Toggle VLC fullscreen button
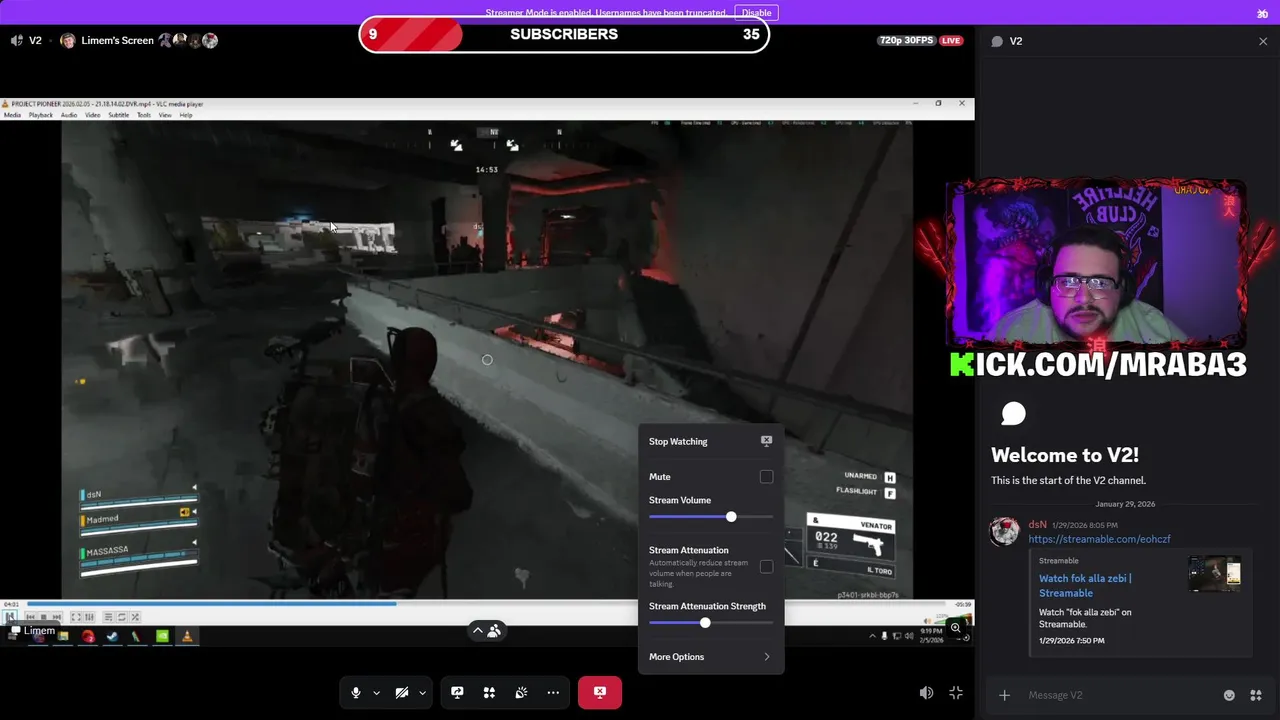Screen dimensions: 1280x720 pyautogui.click(x=75, y=617)
